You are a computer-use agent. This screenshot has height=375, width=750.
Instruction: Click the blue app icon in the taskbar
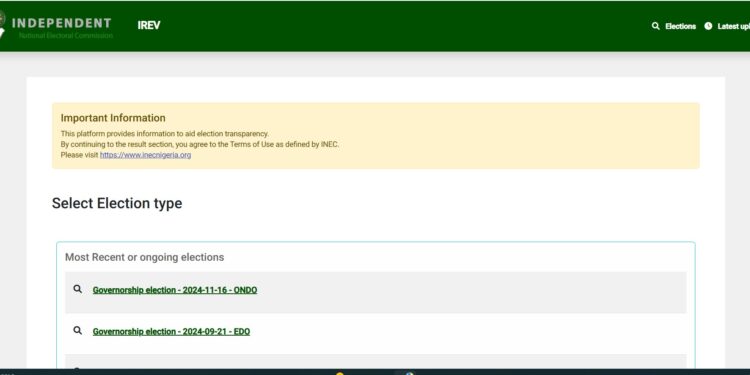point(408,373)
